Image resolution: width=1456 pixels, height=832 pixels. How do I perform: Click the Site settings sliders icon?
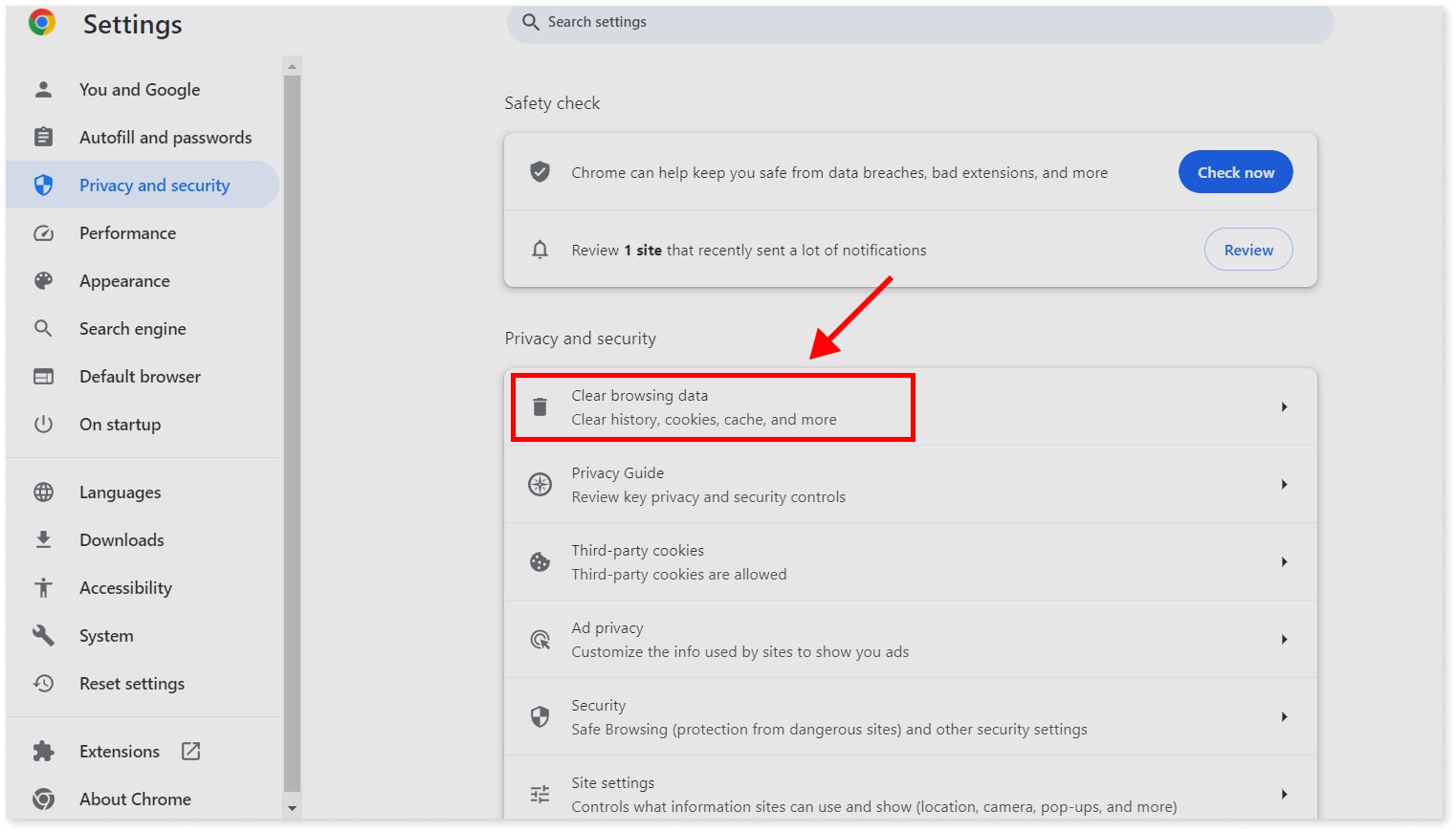[540, 794]
